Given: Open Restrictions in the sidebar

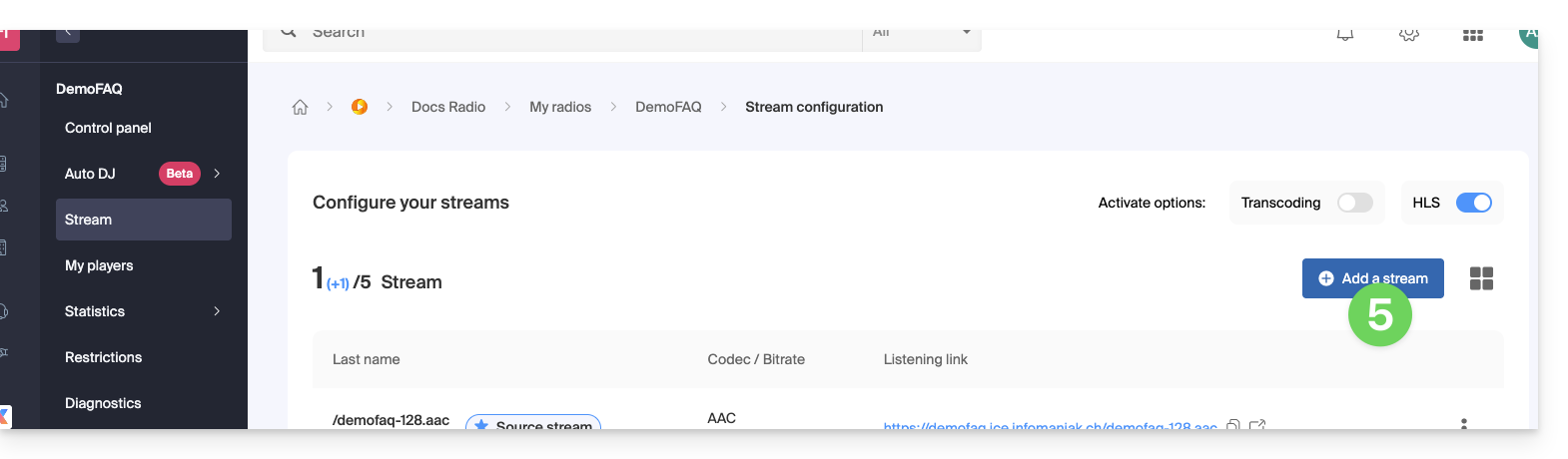Looking at the screenshot, I should 103,357.
